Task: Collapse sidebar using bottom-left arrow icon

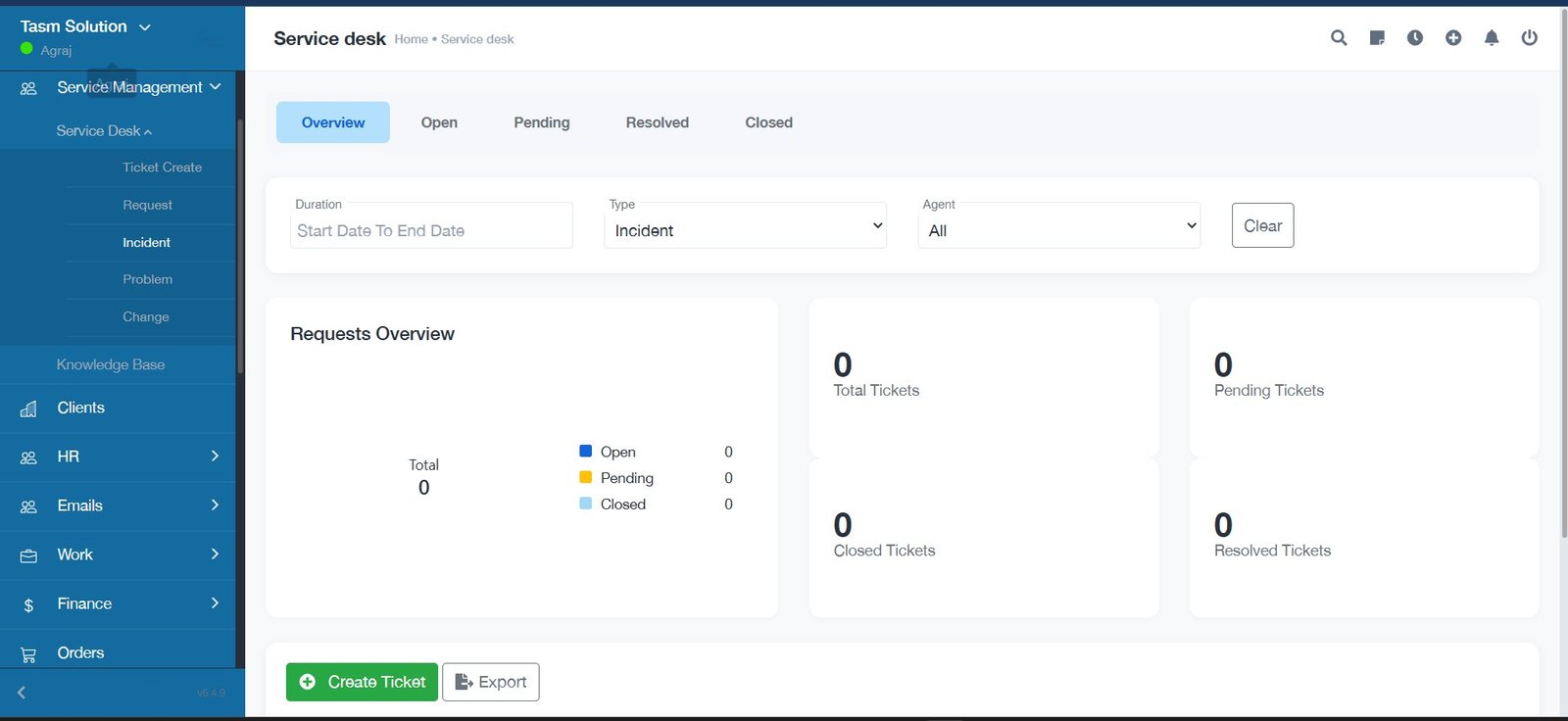Action: tap(22, 693)
